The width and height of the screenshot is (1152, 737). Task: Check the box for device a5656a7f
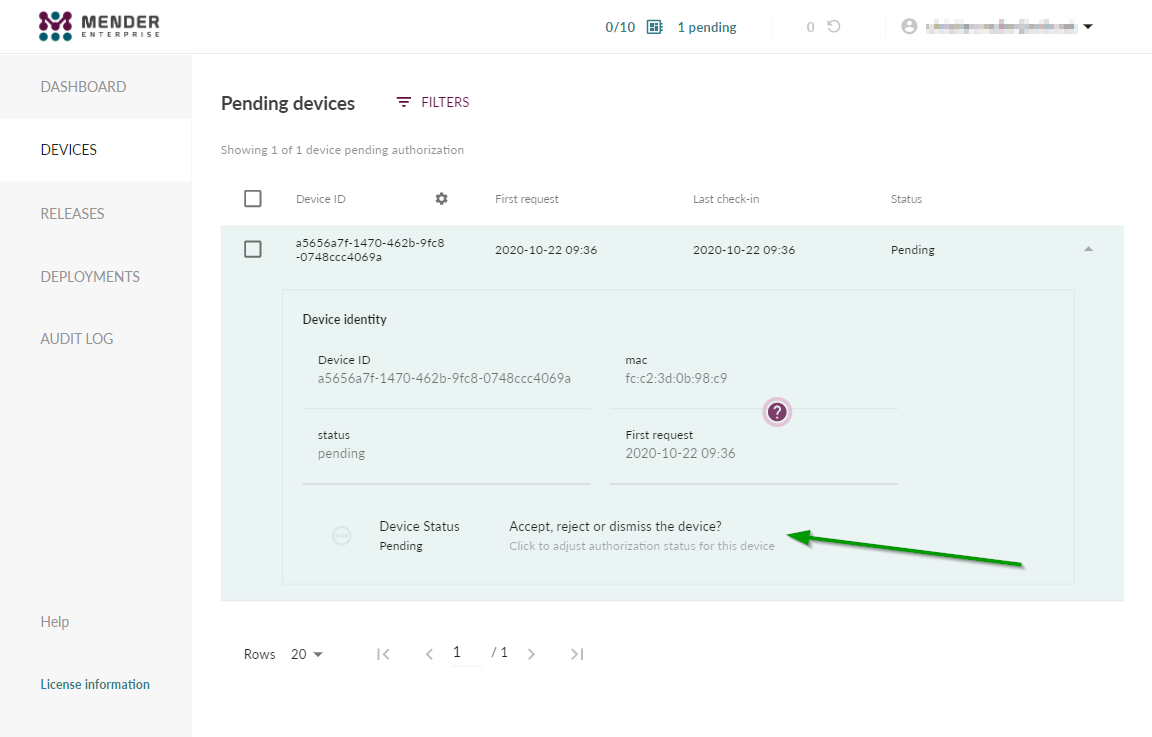coord(253,249)
